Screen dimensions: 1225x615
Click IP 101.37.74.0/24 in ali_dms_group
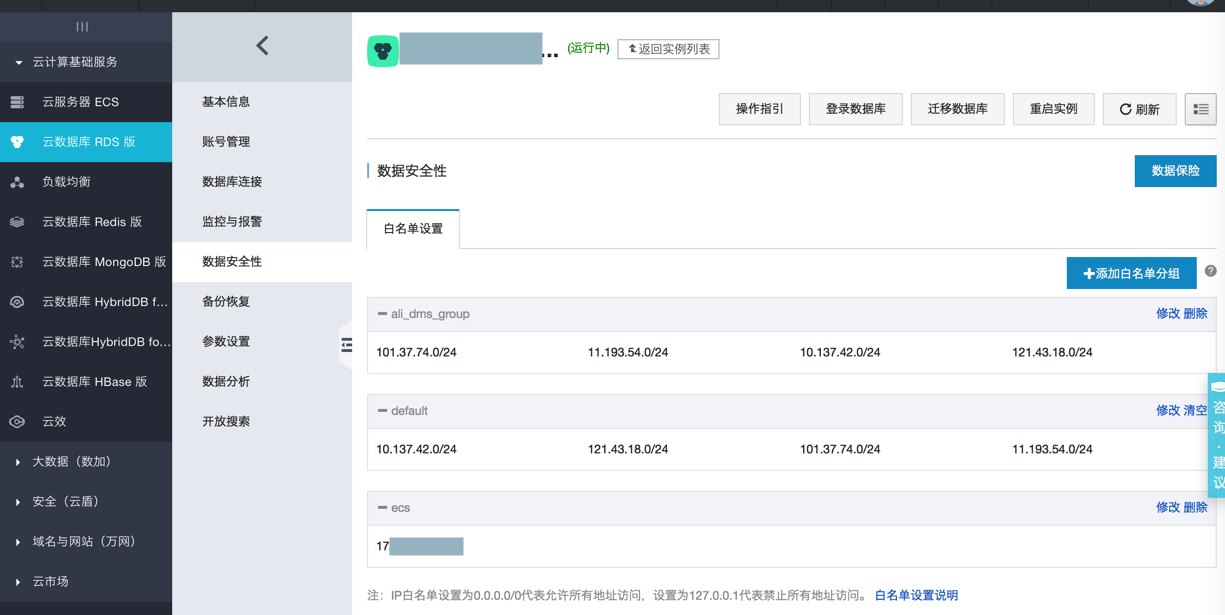click(x=416, y=353)
